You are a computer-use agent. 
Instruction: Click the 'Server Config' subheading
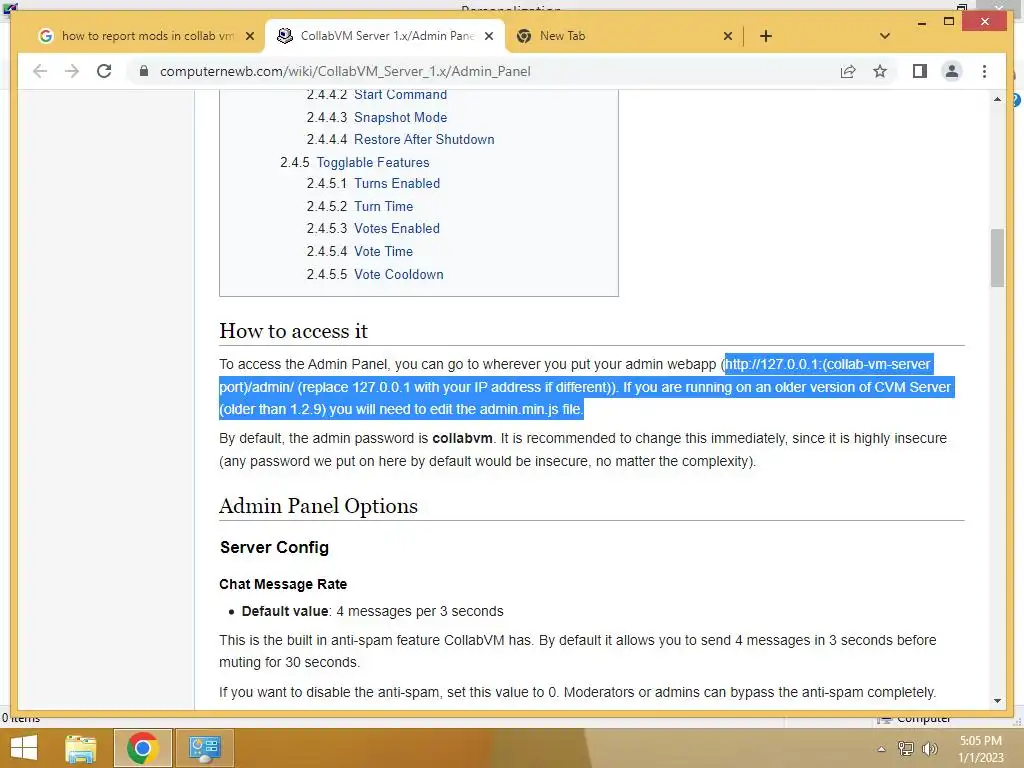tap(274, 547)
